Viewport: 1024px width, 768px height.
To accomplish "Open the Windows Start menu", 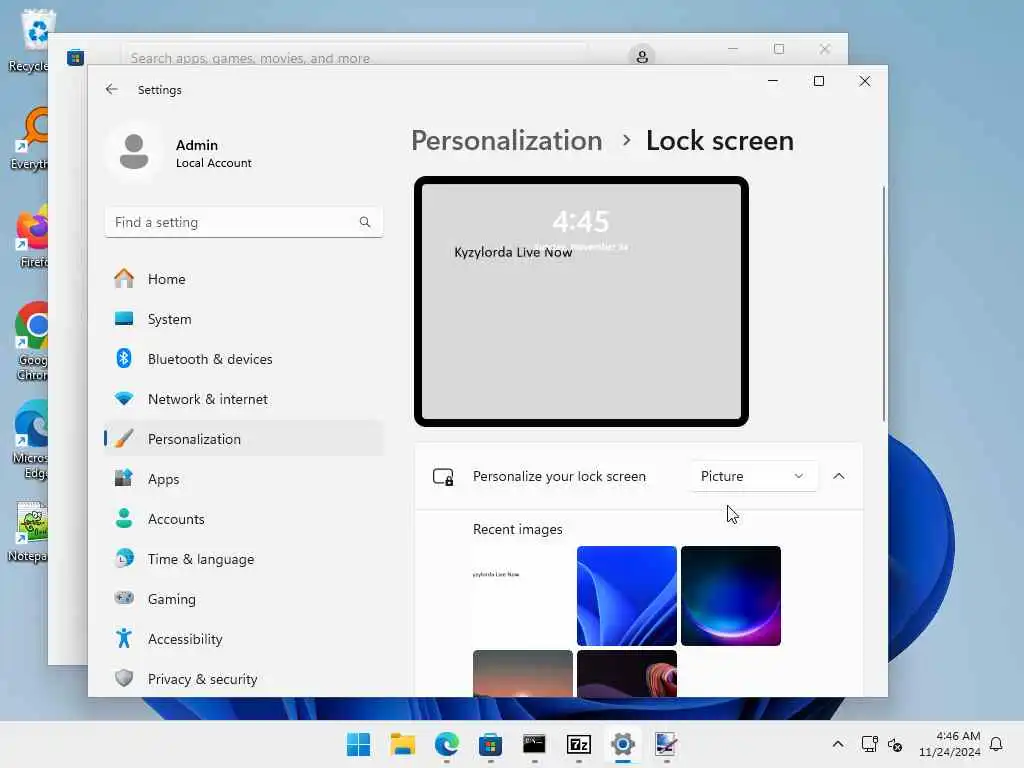I will tap(358, 744).
